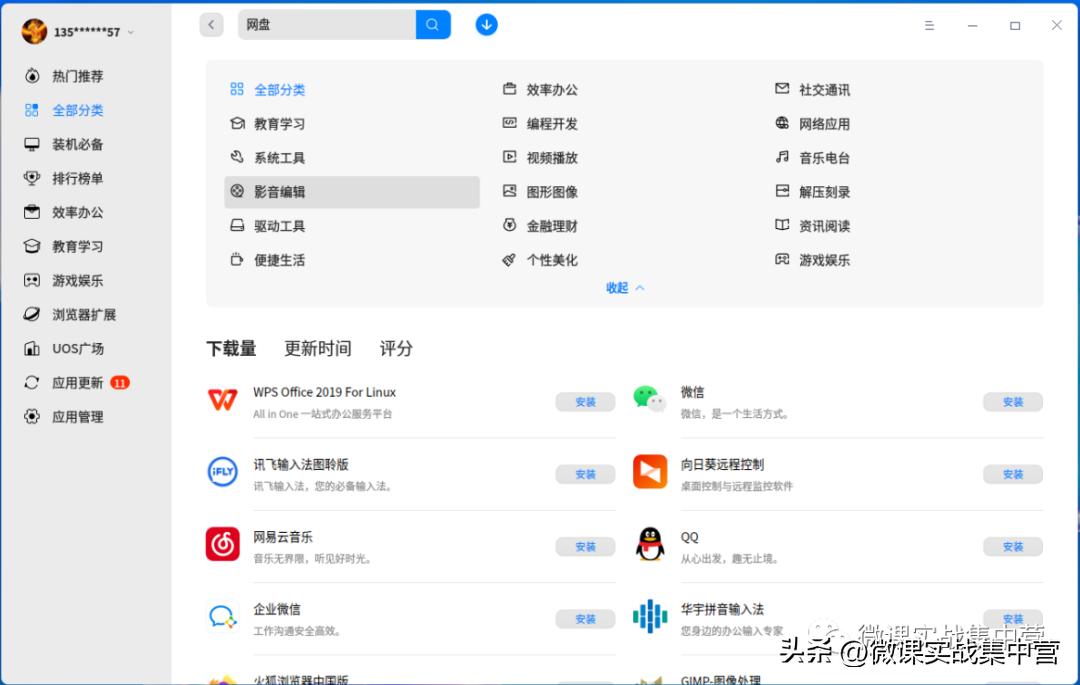This screenshot has width=1080, height=685.
Task: Click the 向日葵远程控制 app icon
Action: (650, 473)
